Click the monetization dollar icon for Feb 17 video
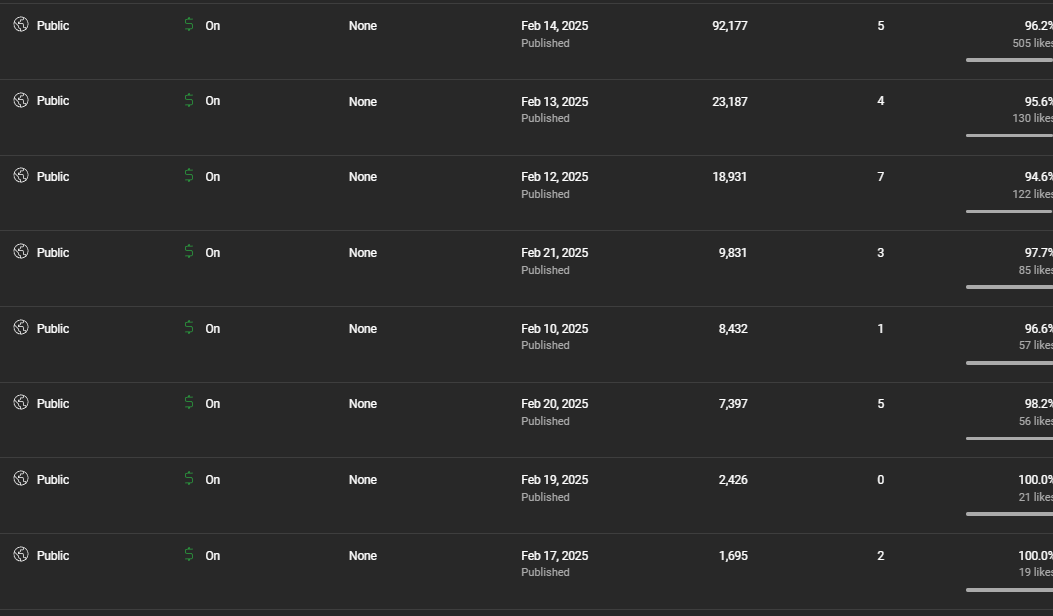This screenshot has width=1053, height=616. pos(189,555)
